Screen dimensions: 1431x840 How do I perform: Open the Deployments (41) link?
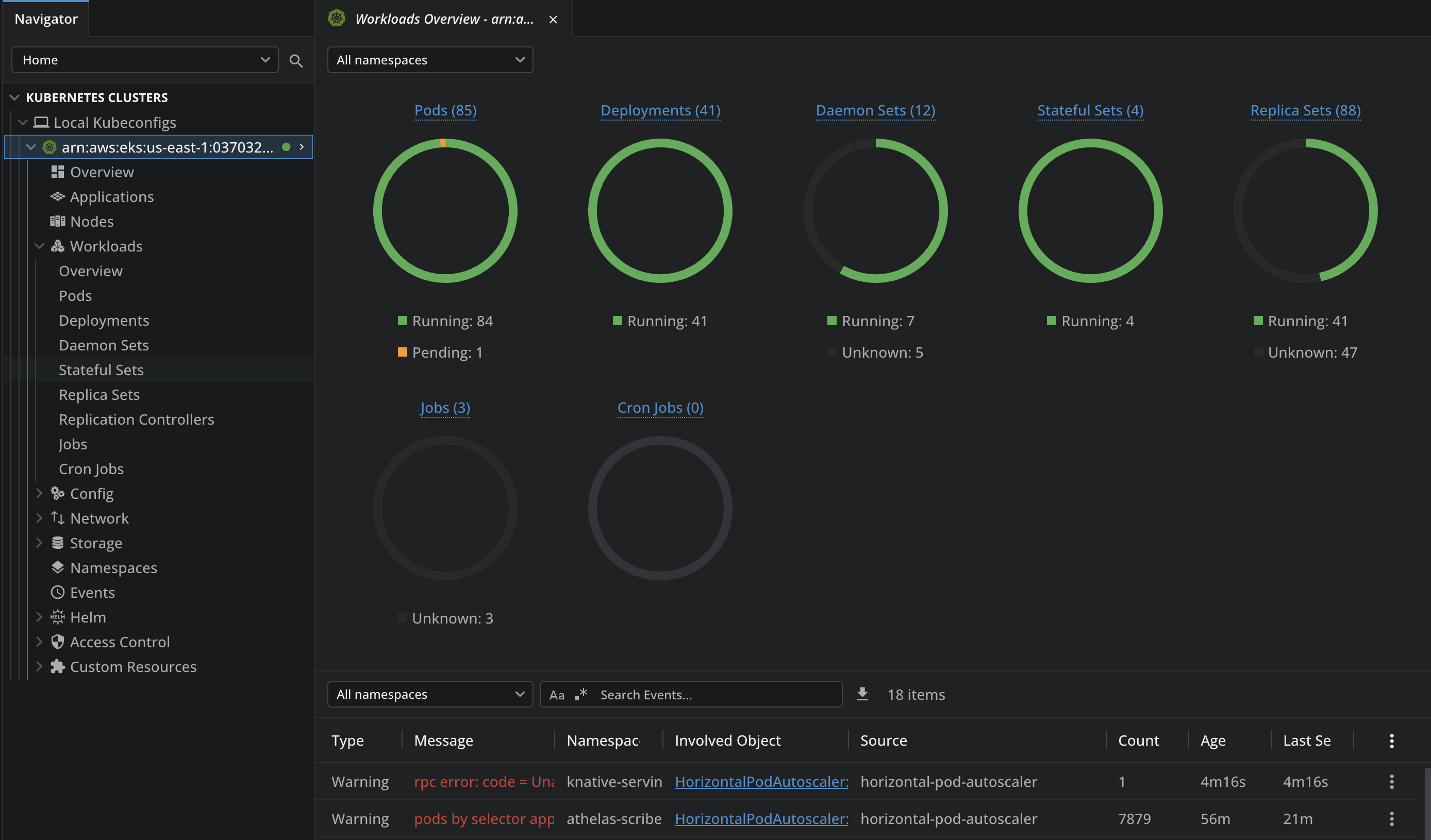pos(660,110)
